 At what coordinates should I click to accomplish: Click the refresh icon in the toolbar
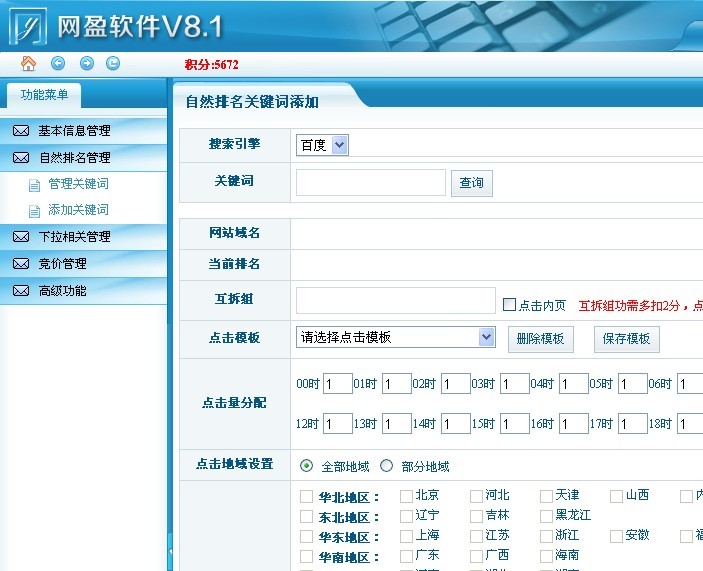[113, 63]
